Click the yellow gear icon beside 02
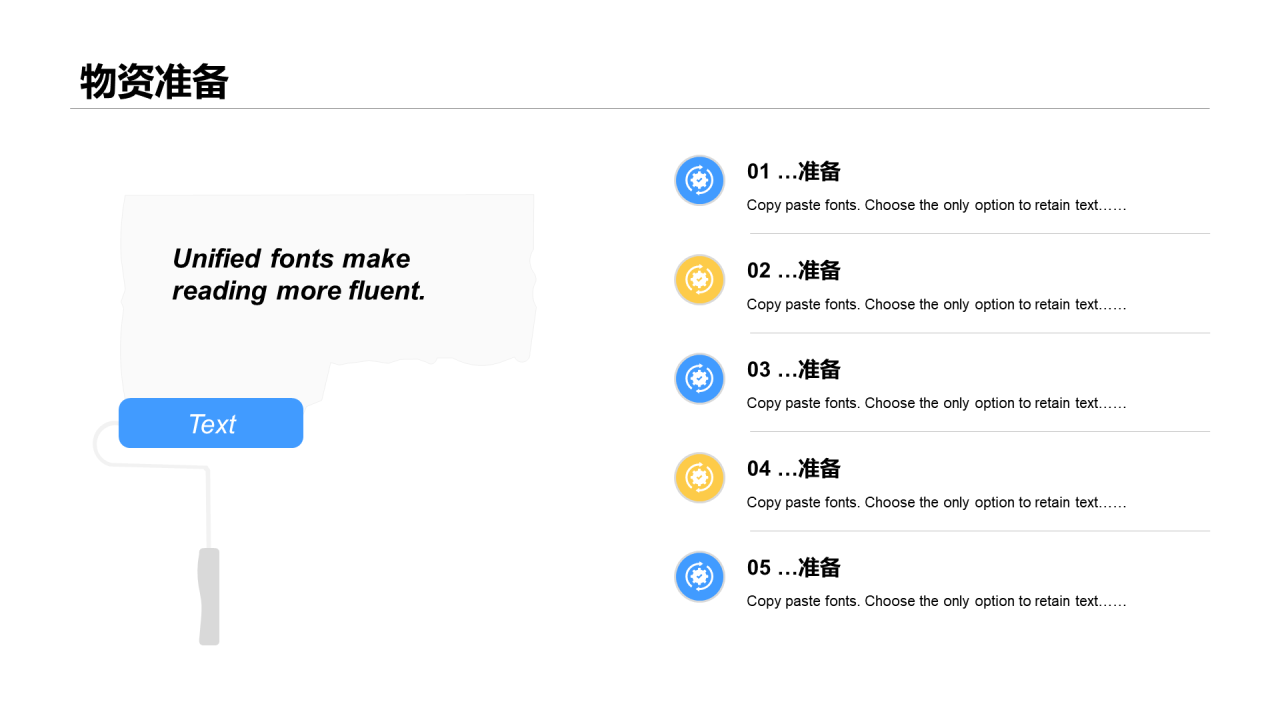The width and height of the screenshot is (1280, 720). [x=700, y=280]
